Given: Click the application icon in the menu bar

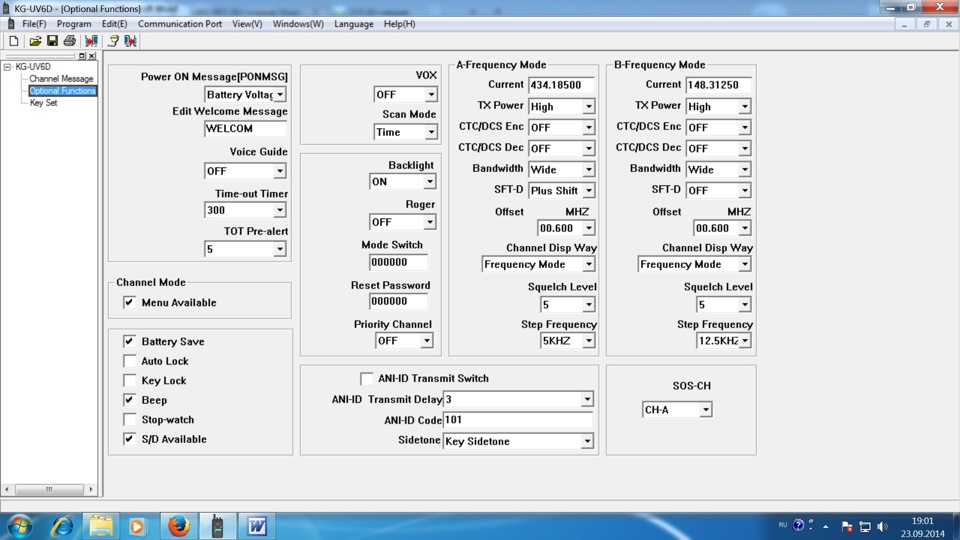Looking at the screenshot, I should click(x=10, y=24).
